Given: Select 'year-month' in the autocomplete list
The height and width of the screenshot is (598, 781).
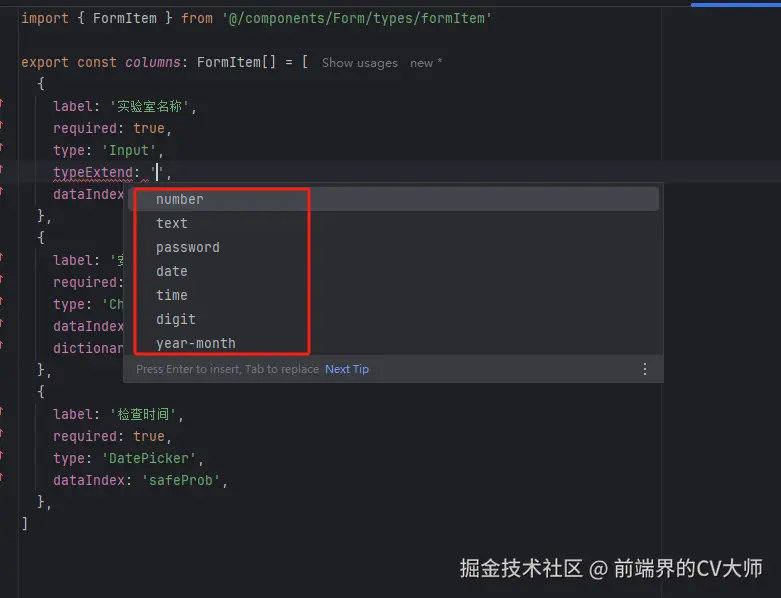Looking at the screenshot, I should tap(196, 343).
